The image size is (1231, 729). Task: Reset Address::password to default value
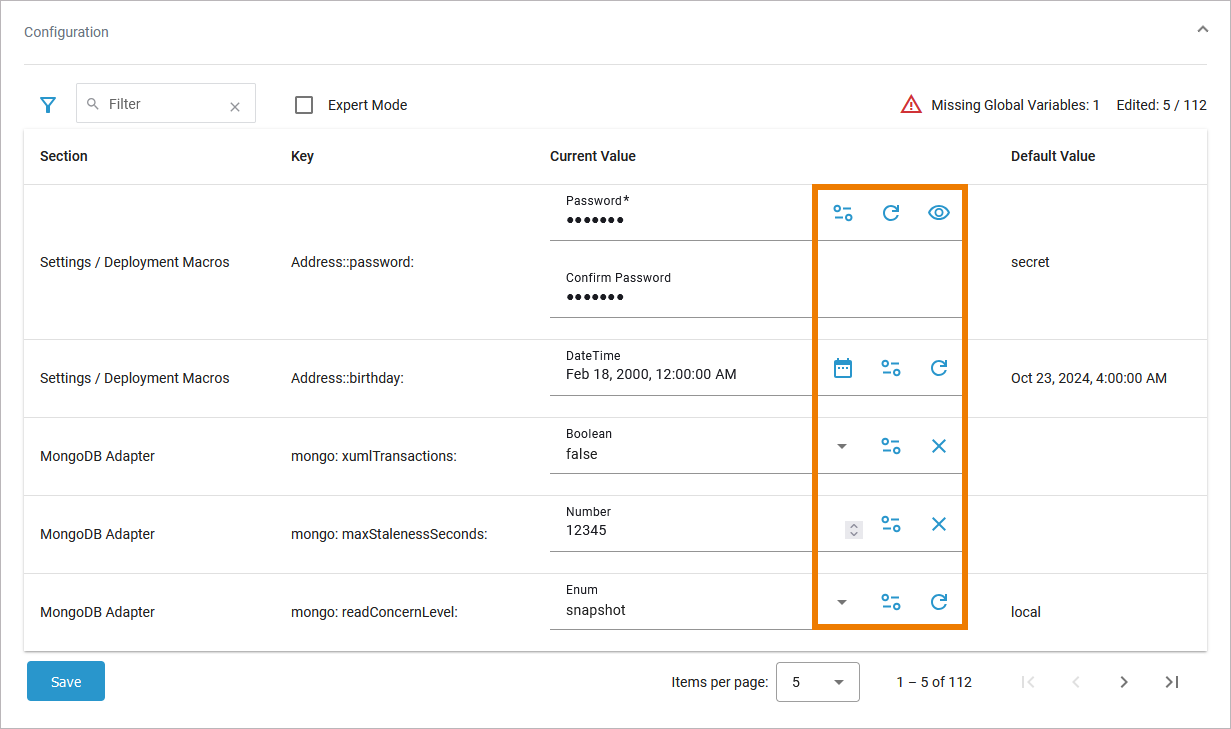[x=890, y=213]
